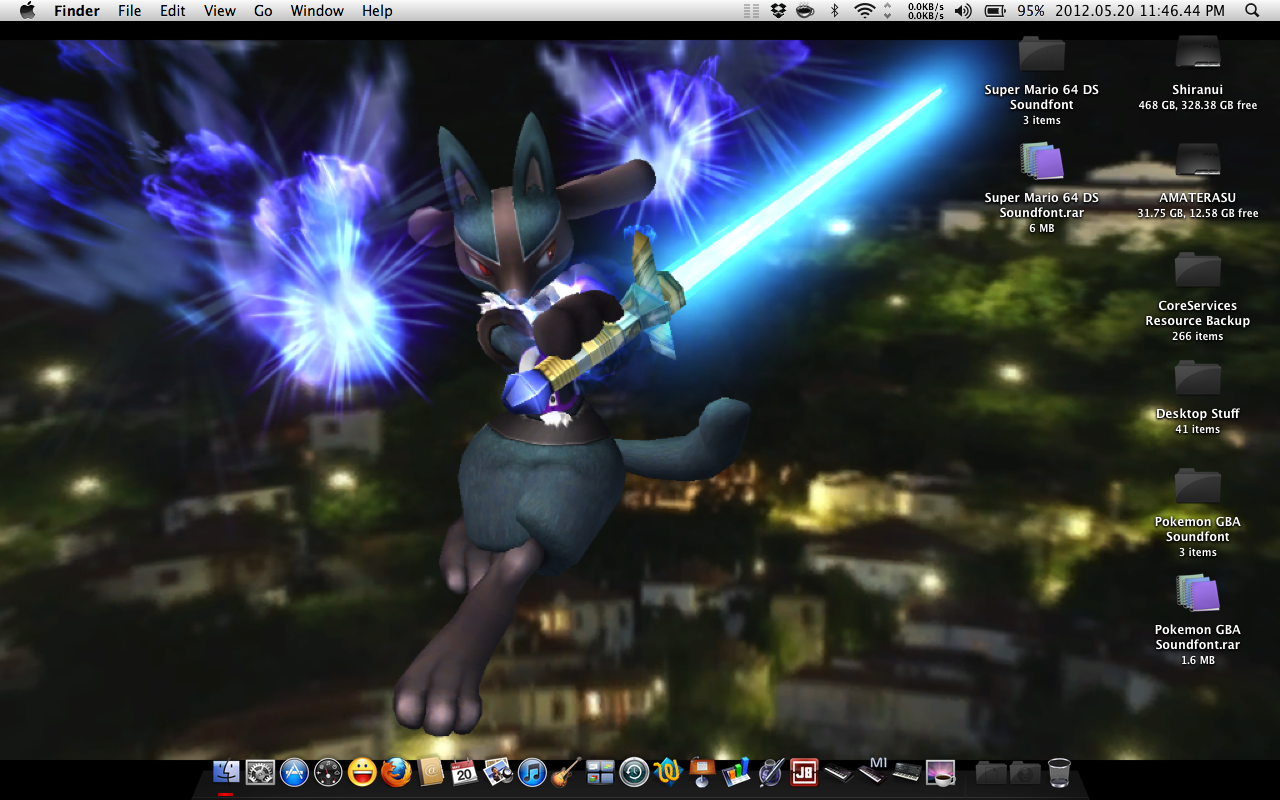Click the 0.0KB/s network speed readout
The height and width of the screenshot is (800, 1280).
point(925,11)
